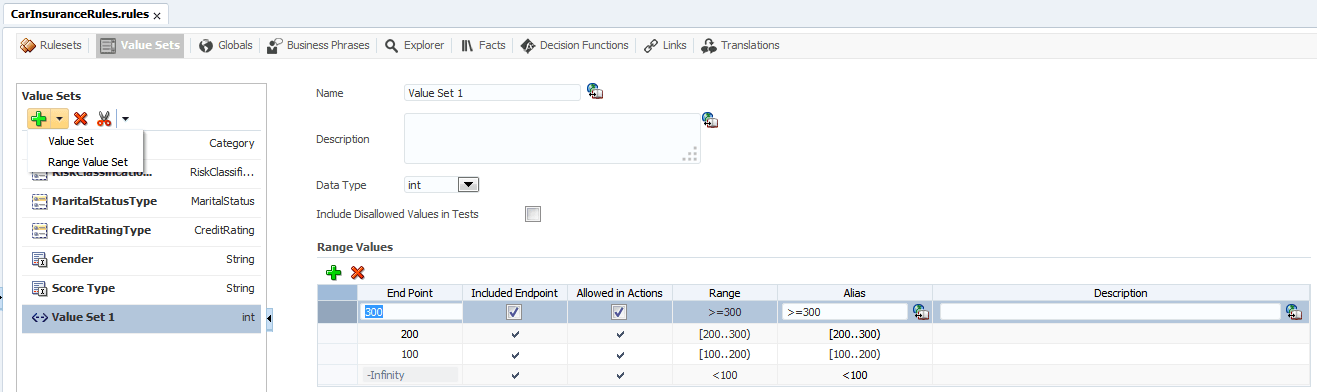
Task: Click Allowed in Actions checkmark in -Infinity row
Action: point(620,376)
